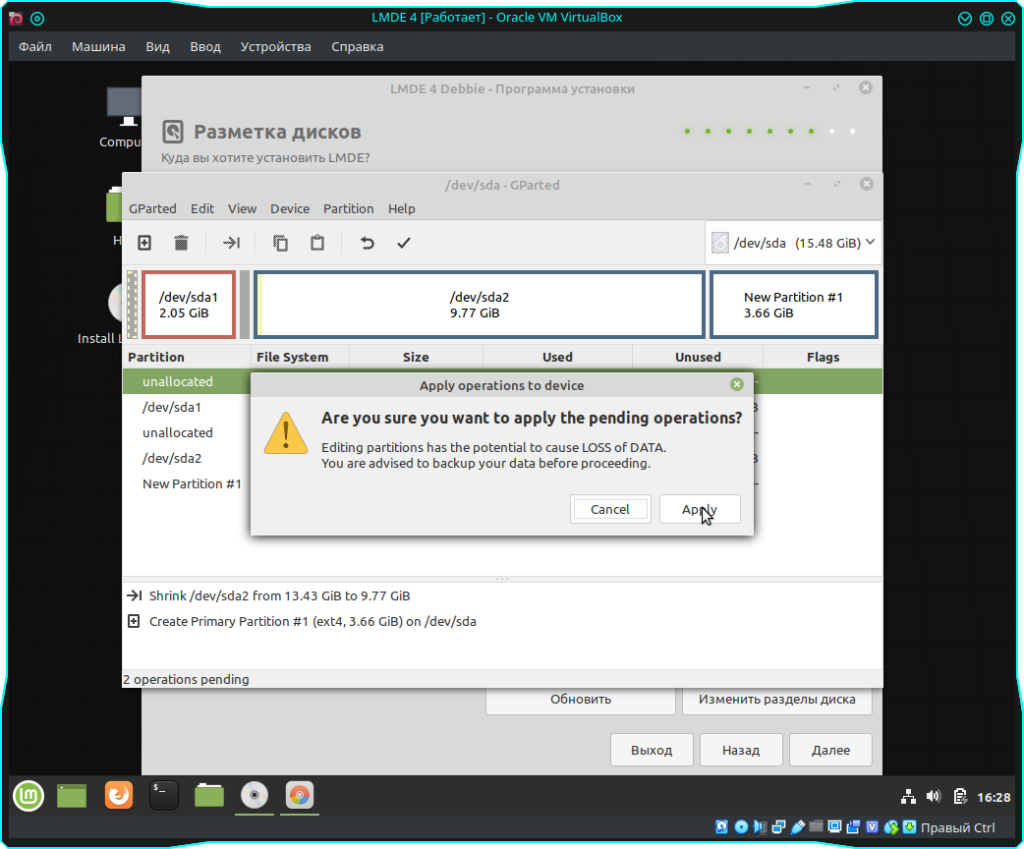Click the Apply All Operations checkmark icon
1024x849 pixels.
[403, 243]
